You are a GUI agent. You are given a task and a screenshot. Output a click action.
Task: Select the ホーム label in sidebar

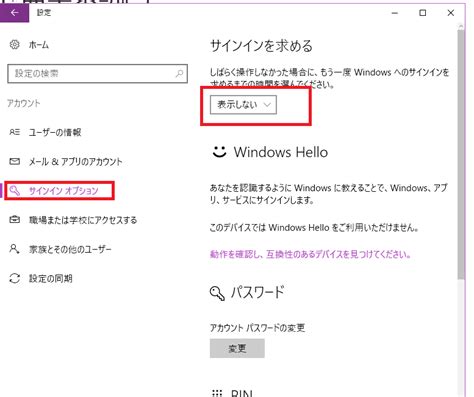click(39, 45)
